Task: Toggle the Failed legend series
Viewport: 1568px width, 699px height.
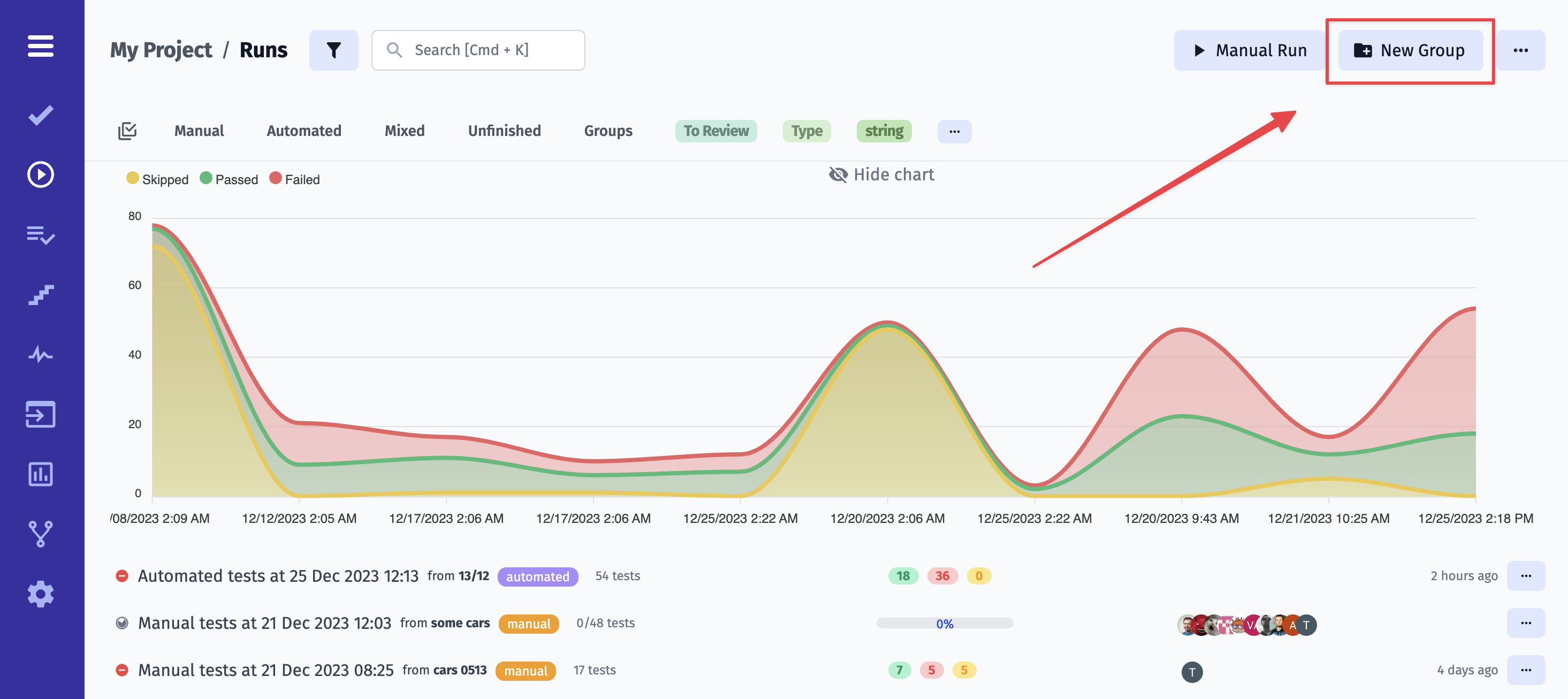Action: [295, 179]
